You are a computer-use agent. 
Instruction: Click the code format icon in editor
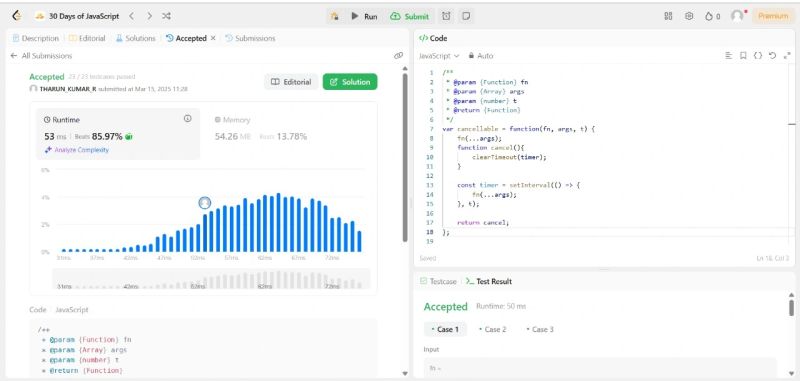click(729, 56)
